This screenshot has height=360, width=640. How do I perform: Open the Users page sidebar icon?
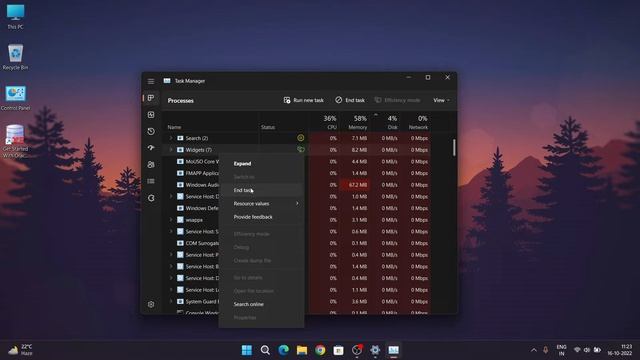click(151, 164)
